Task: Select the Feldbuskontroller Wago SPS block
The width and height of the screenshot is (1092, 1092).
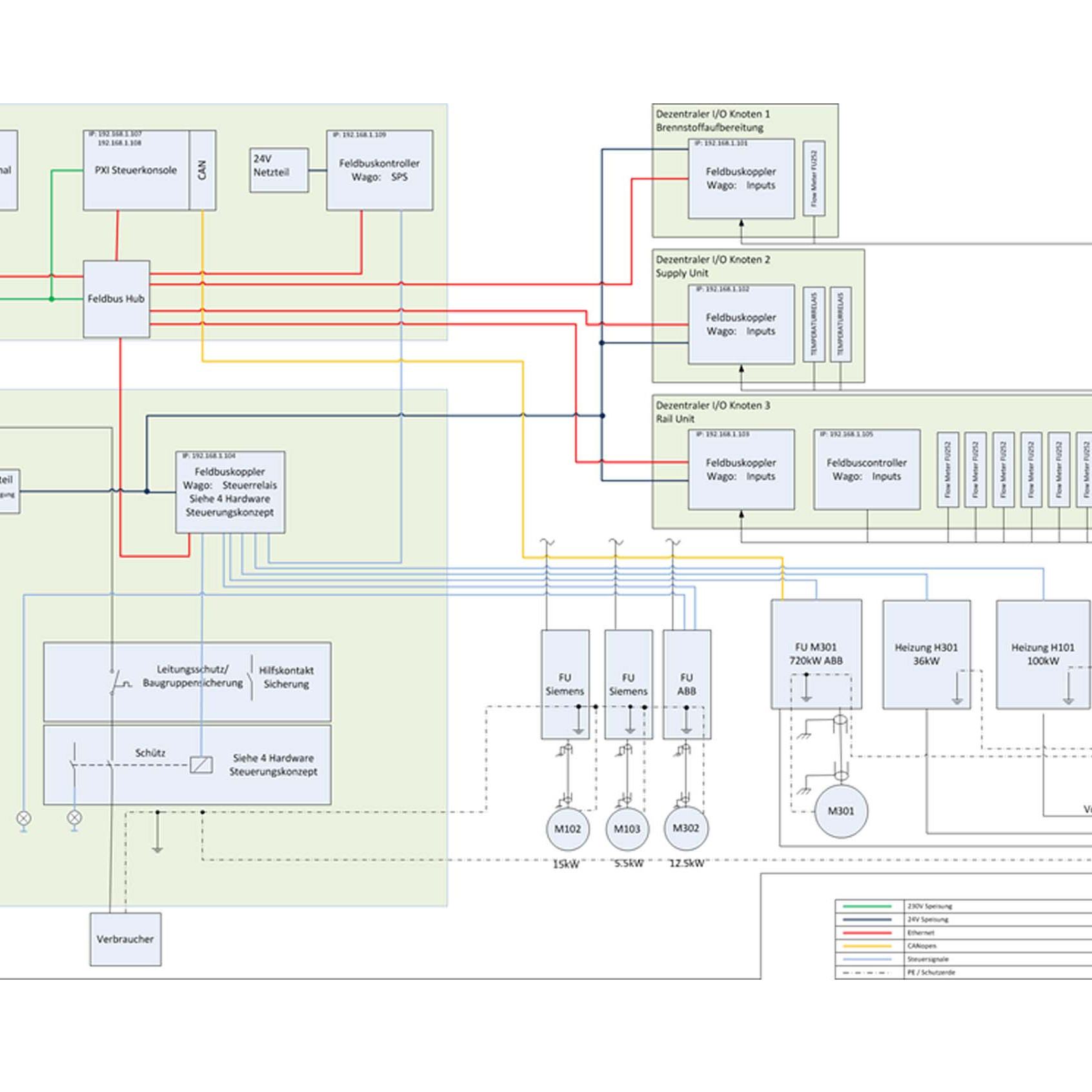Action: point(379,170)
